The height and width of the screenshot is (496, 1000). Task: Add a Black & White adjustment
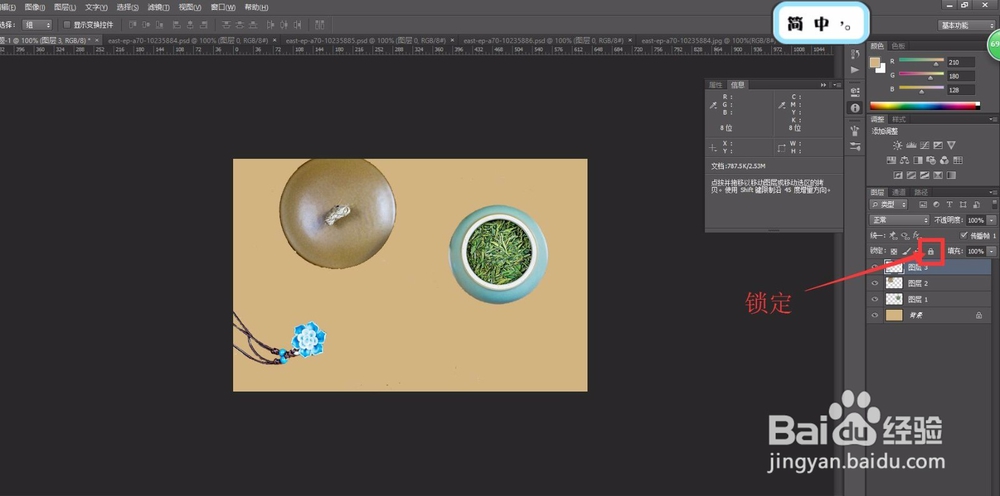pyautogui.click(x=918, y=160)
